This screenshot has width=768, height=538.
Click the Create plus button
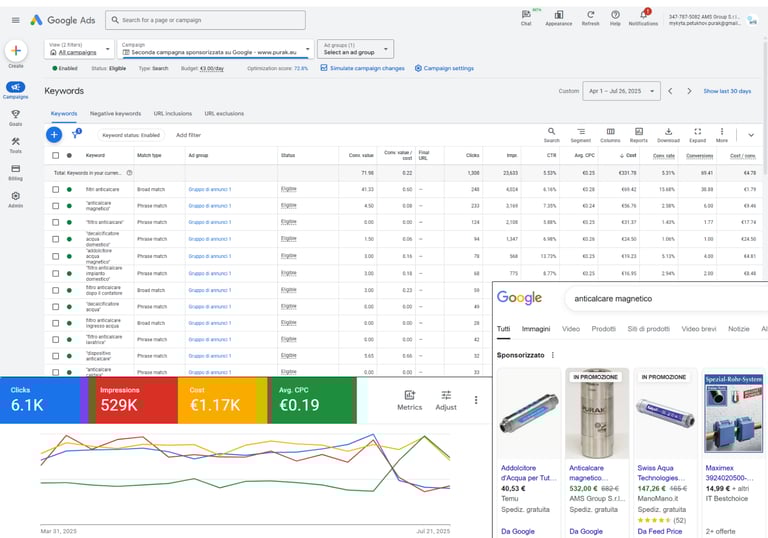[x=16, y=51]
